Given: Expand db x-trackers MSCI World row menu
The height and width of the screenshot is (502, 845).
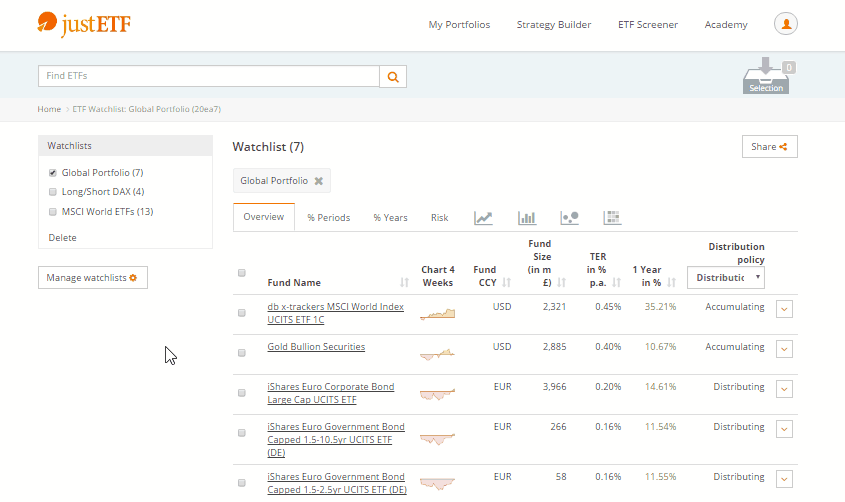Looking at the screenshot, I should pos(784,308).
